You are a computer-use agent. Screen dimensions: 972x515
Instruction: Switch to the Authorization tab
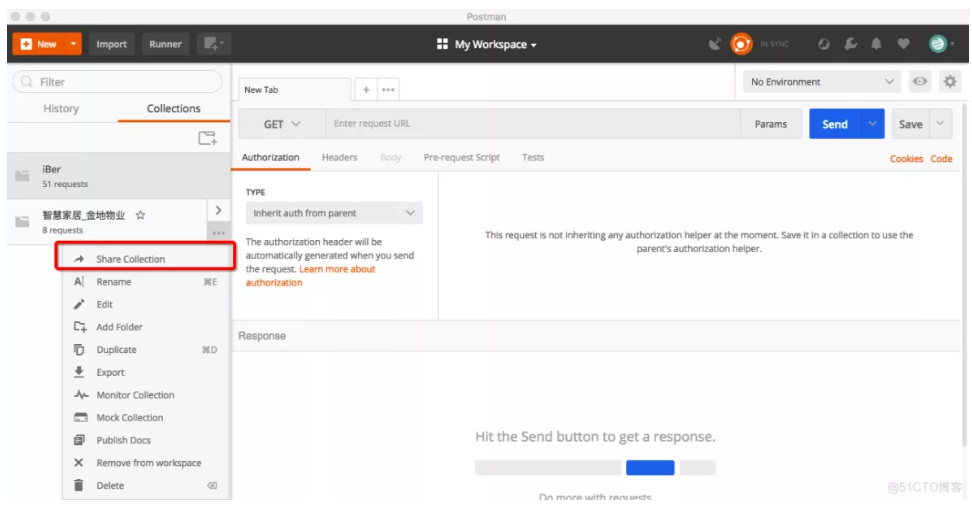pos(270,157)
